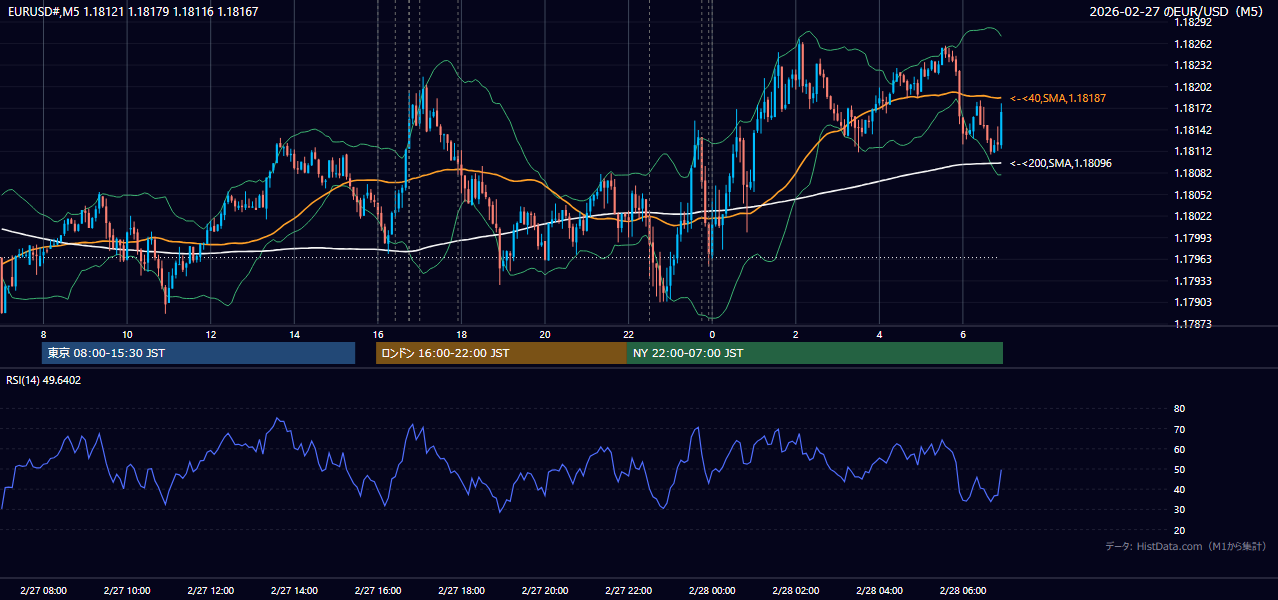Click hour mark 10 on price chart axis

pyautogui.click(x=127, y=333)
